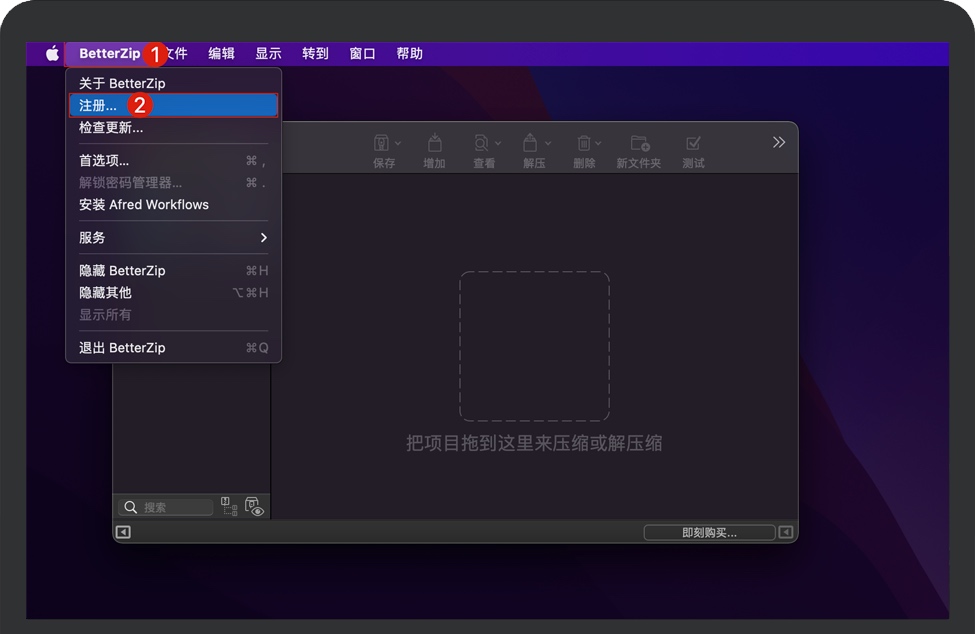Expand the 服务 submenu
The image size is (975, 634).
(x=173, y=237)
